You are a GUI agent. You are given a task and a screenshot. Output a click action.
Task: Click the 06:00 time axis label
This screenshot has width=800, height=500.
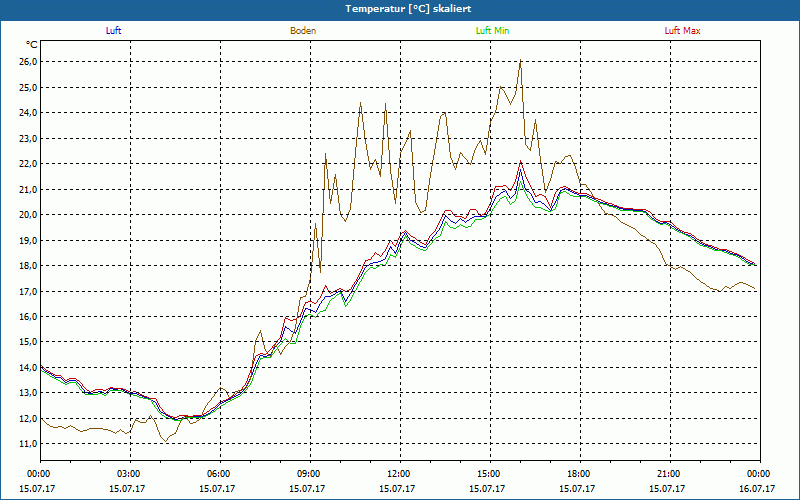(x=220, y=474)
